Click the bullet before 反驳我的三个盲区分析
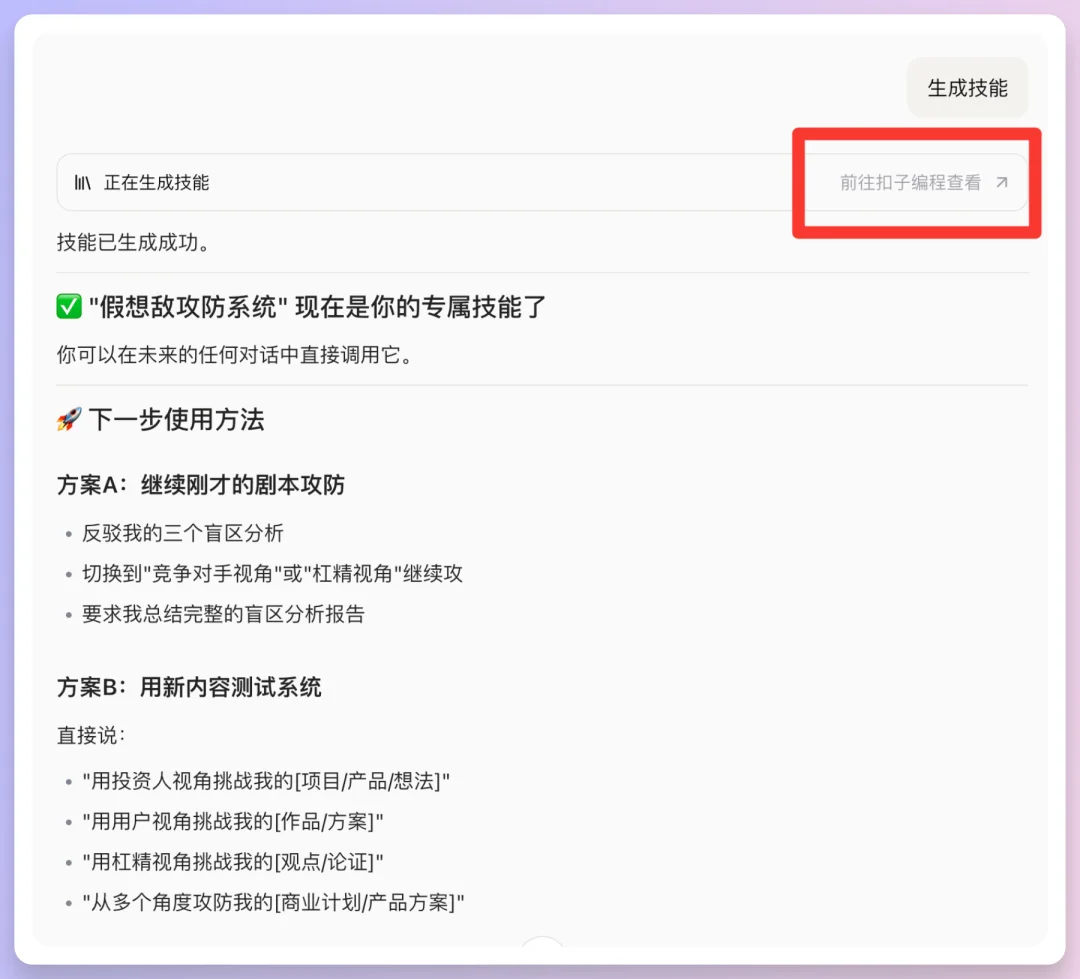Image resolution: width=1080 pixels, height=979 pixels. point(68,534)
